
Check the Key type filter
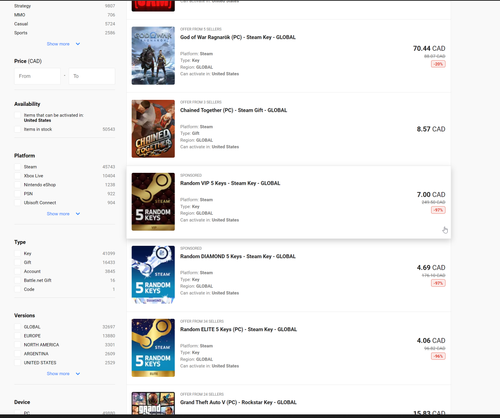coord(18,253)
